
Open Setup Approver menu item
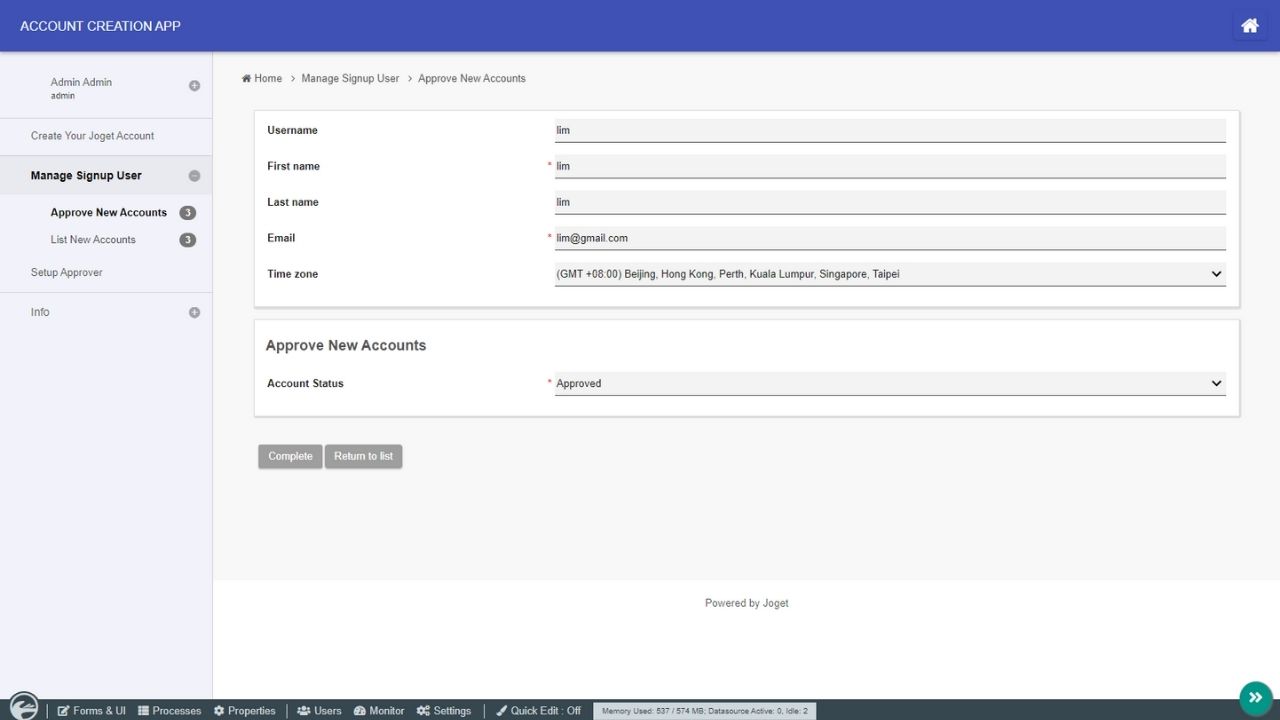point(66,272)
